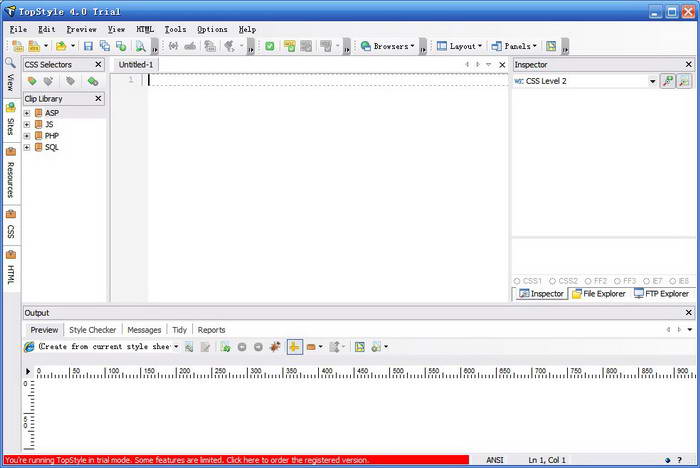Switch to the FTP Explorer tab

pos(662,294)
